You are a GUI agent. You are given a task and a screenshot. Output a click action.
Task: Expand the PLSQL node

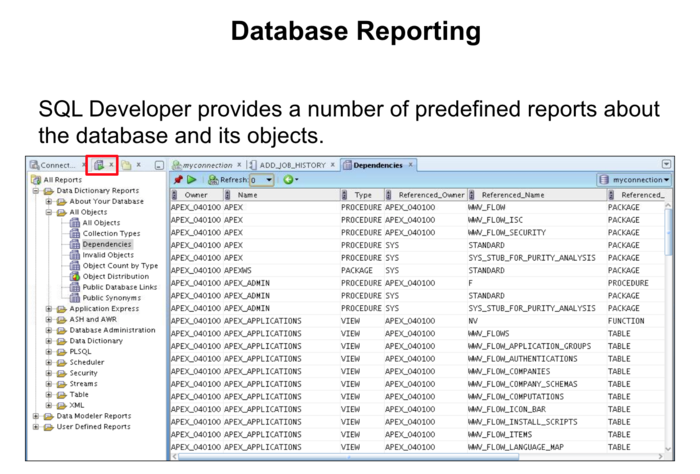click(x=49, y=351)
